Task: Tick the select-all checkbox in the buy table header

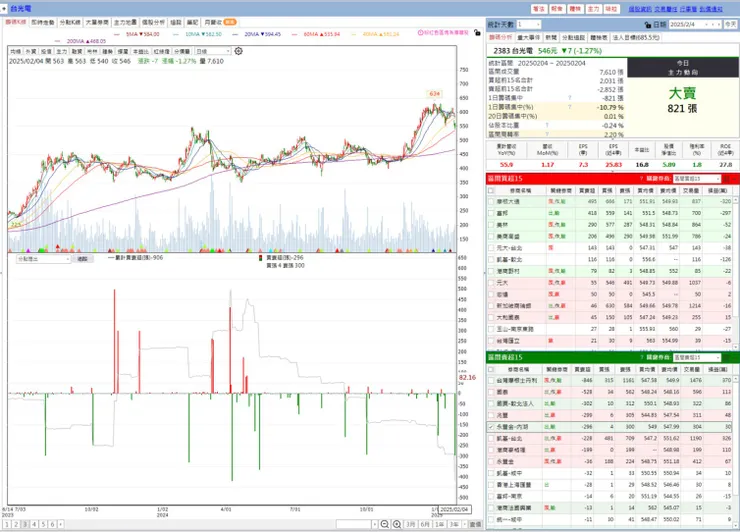Action: coord(491,190)
